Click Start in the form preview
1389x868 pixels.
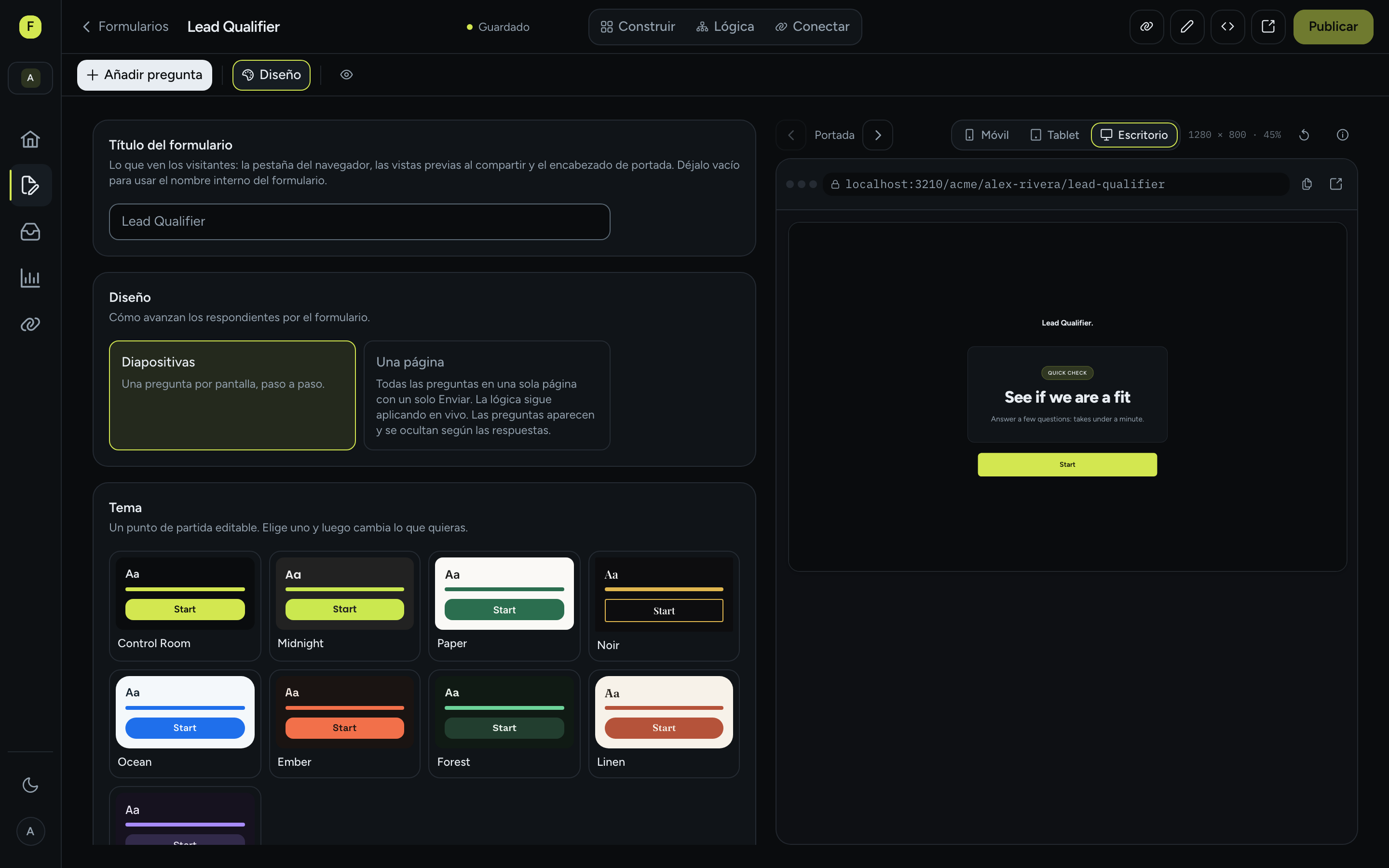(1067, 464)
